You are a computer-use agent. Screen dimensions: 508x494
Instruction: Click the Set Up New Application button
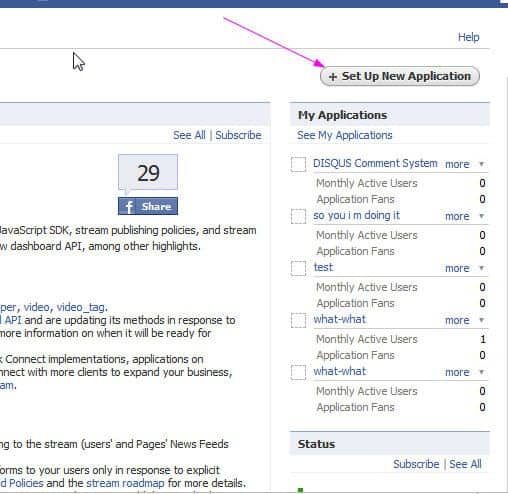400,76
